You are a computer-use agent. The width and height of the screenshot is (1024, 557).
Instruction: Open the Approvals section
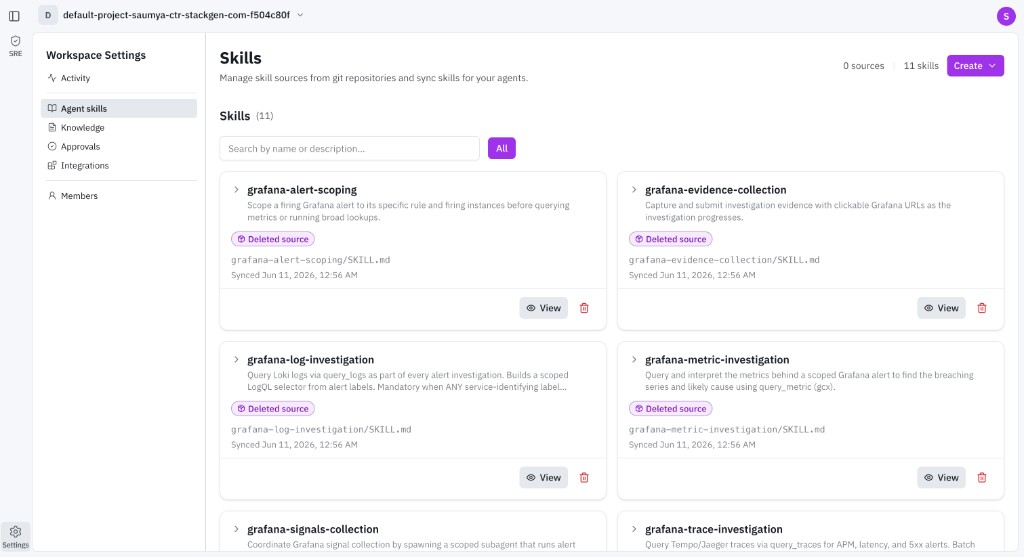pyautogui.click(x=119, y=146)
